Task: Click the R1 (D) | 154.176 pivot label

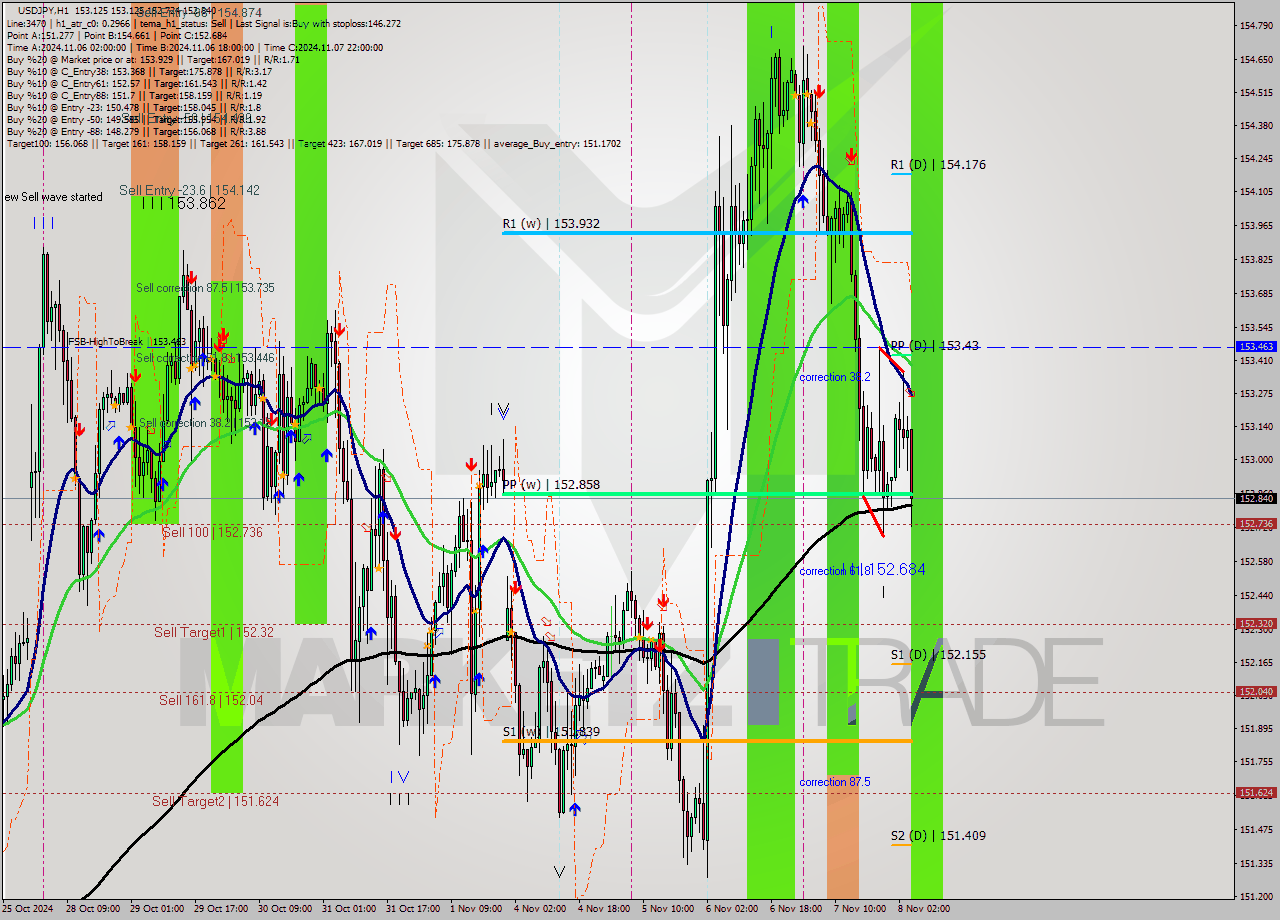Action: (938, 165)
